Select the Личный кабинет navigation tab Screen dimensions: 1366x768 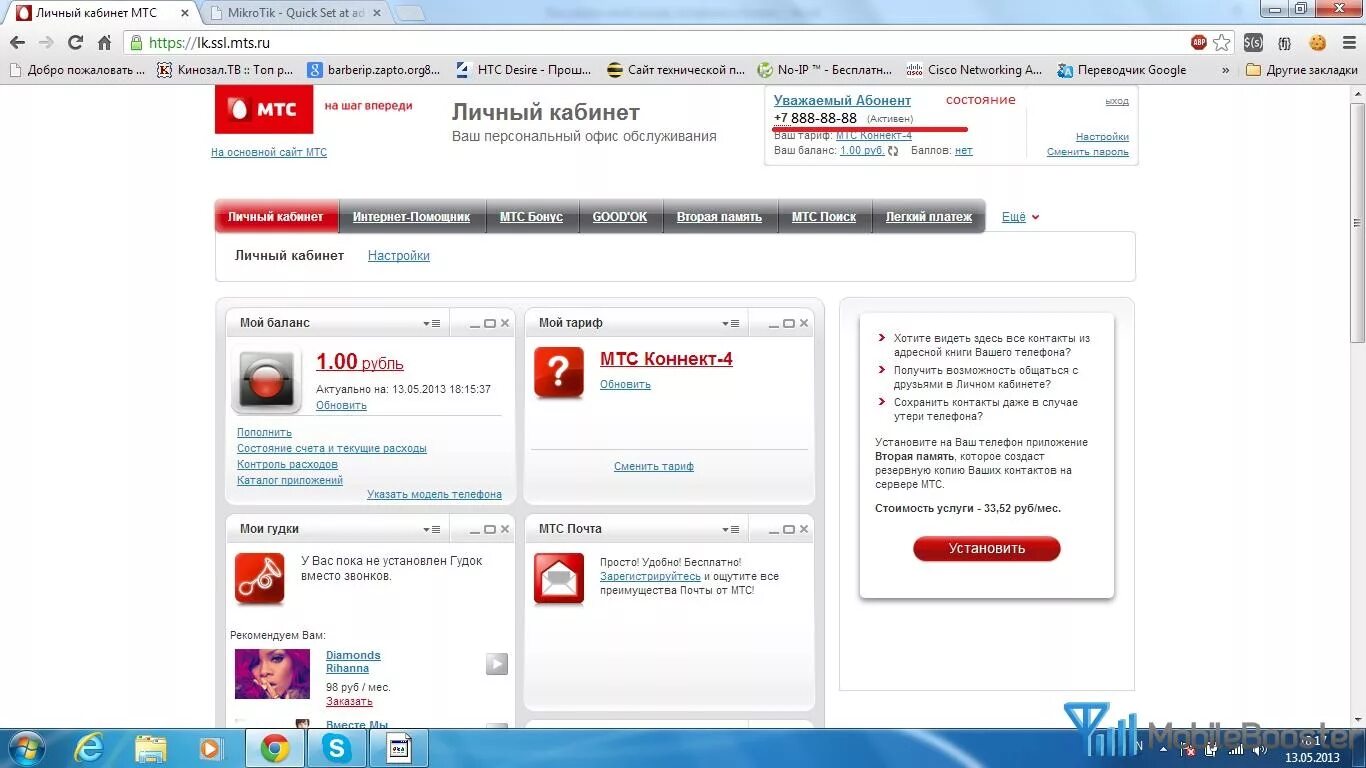(x=276, y=216)
